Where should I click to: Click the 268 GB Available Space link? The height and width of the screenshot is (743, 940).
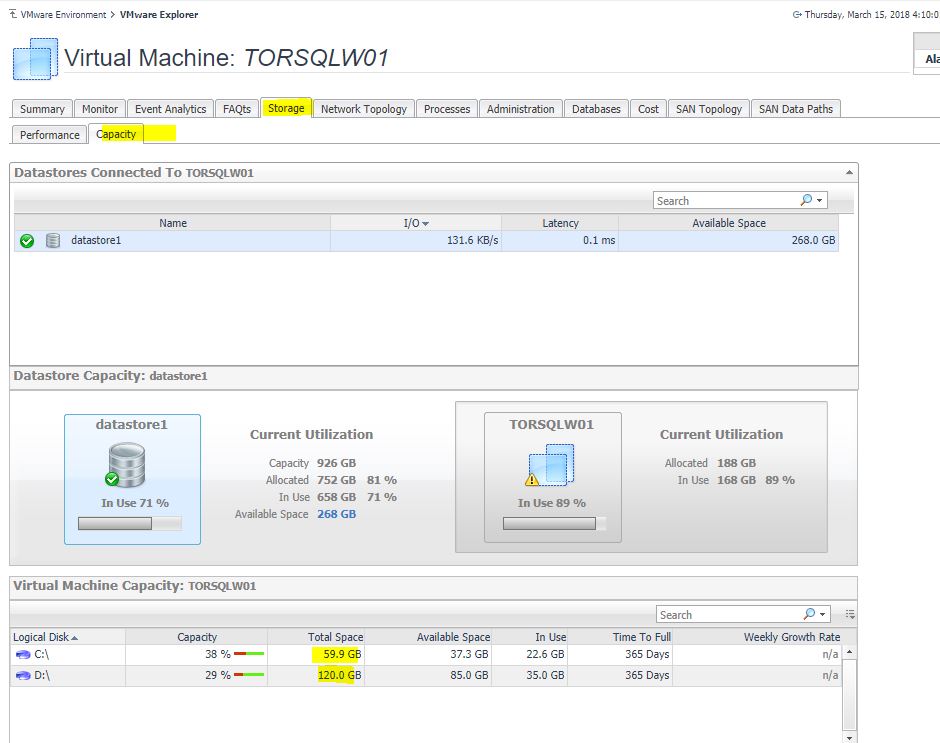[336, 514]
